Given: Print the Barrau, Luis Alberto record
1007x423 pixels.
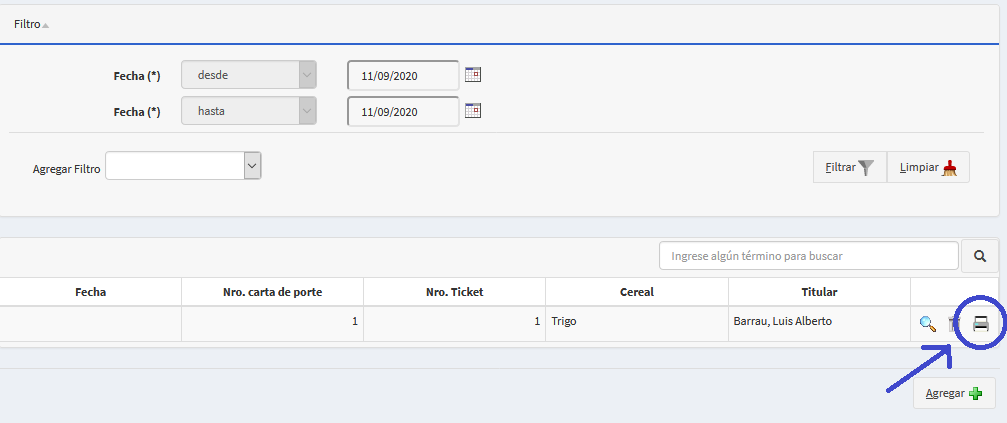Looking at the screenshot, I should pos(981,323).
